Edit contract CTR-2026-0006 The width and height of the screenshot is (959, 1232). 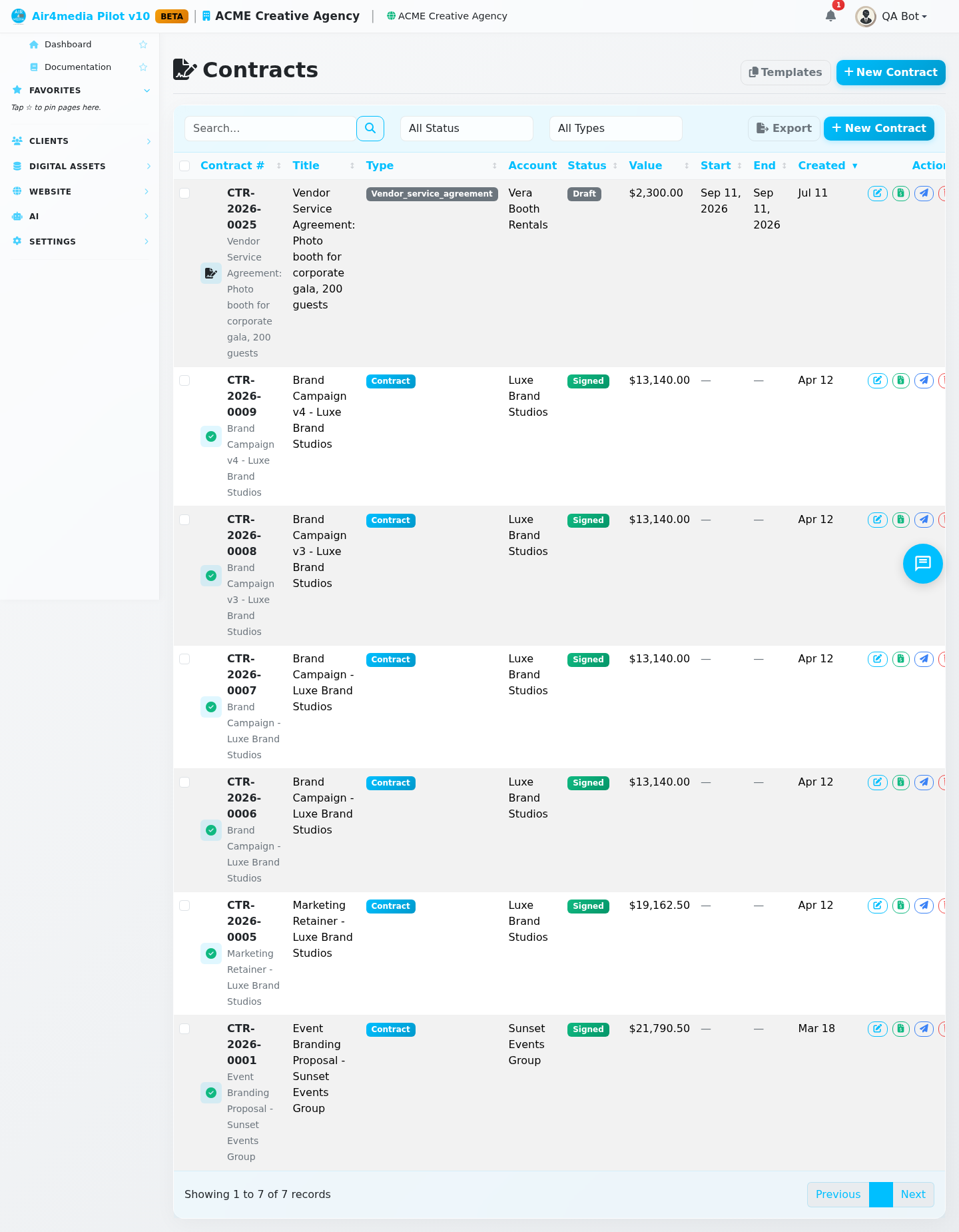tap(878, 782)
